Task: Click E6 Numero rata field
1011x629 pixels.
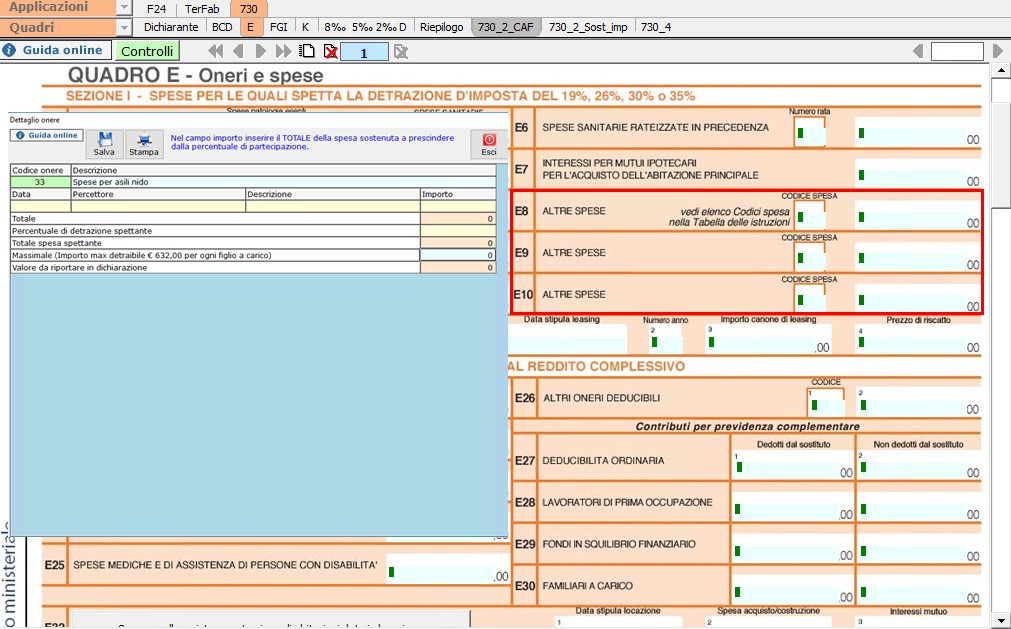Action: coord(810,132)
